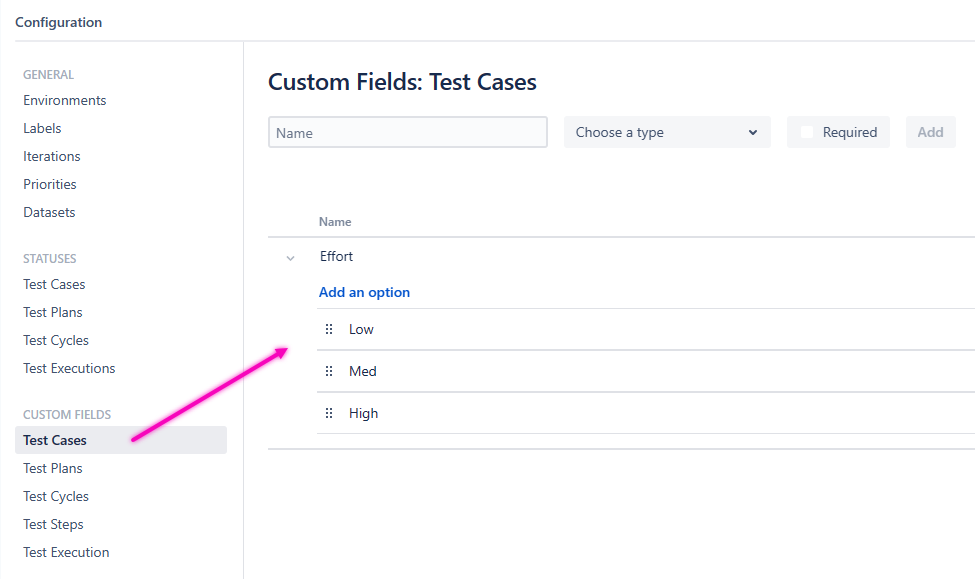Go to Labels configuration
The image size is (975, 579).
[x=43, y=128]
